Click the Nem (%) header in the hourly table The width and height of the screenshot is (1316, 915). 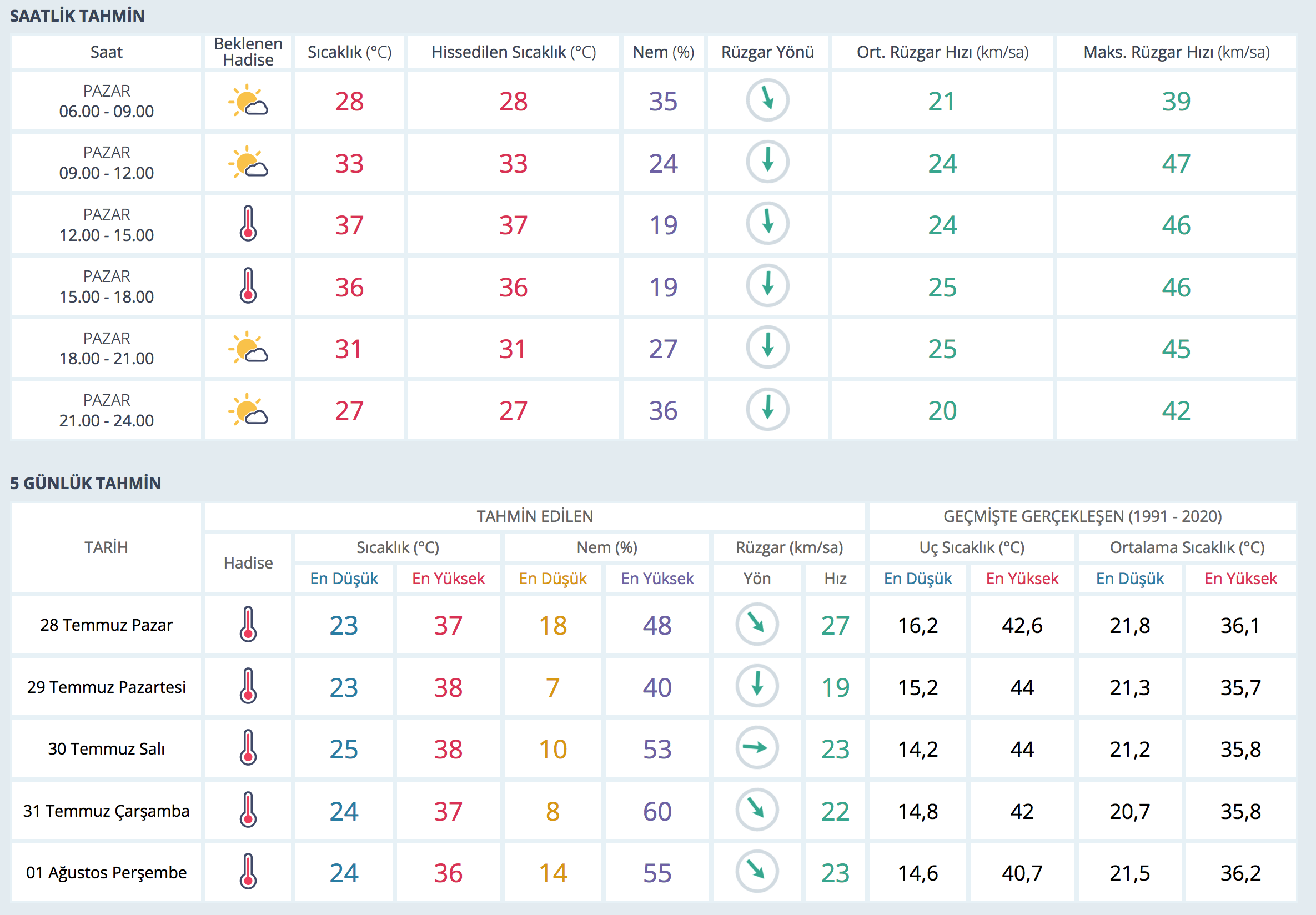(663, 52)
